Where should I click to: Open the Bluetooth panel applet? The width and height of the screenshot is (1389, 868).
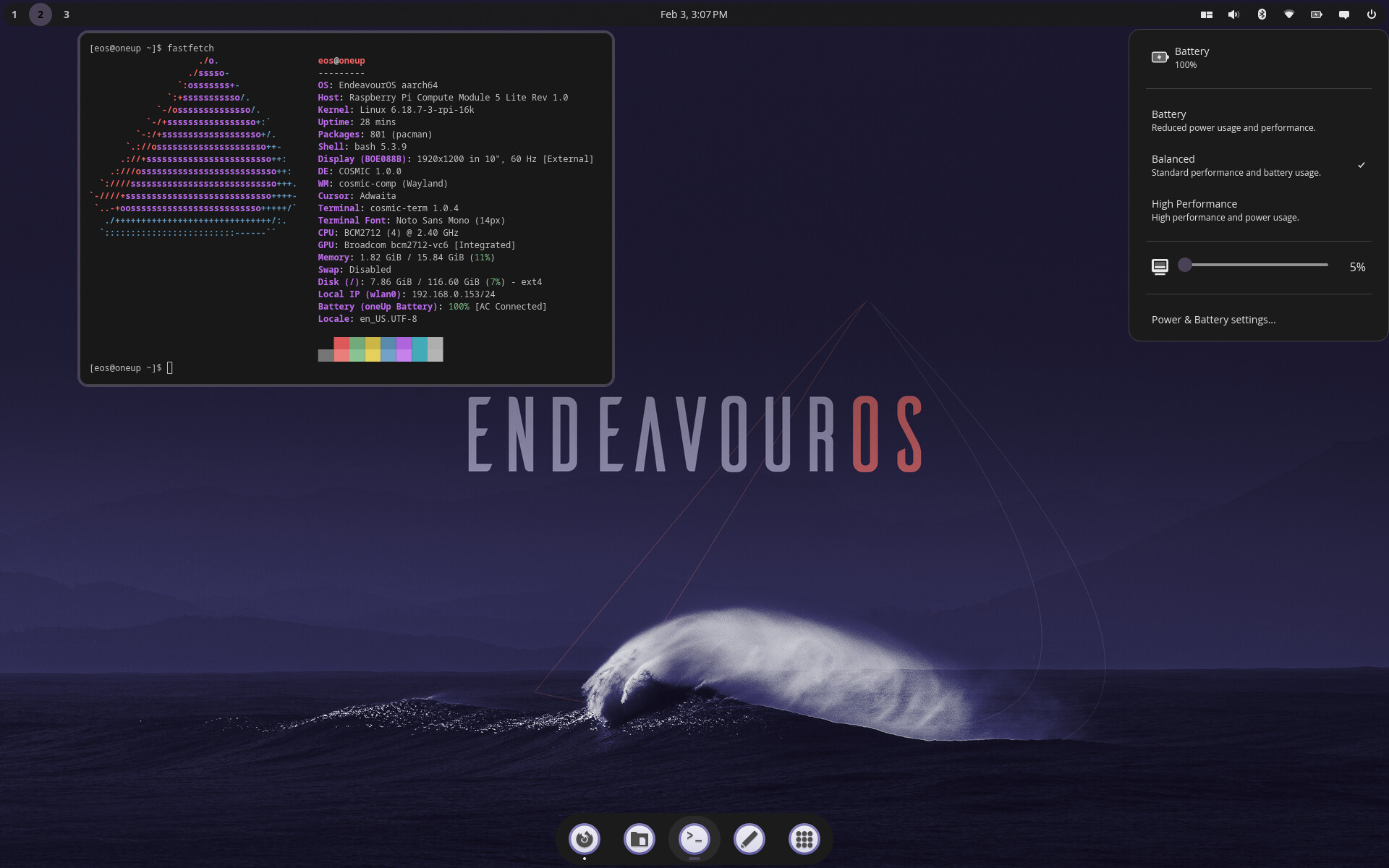click(x=1262, y=14)
